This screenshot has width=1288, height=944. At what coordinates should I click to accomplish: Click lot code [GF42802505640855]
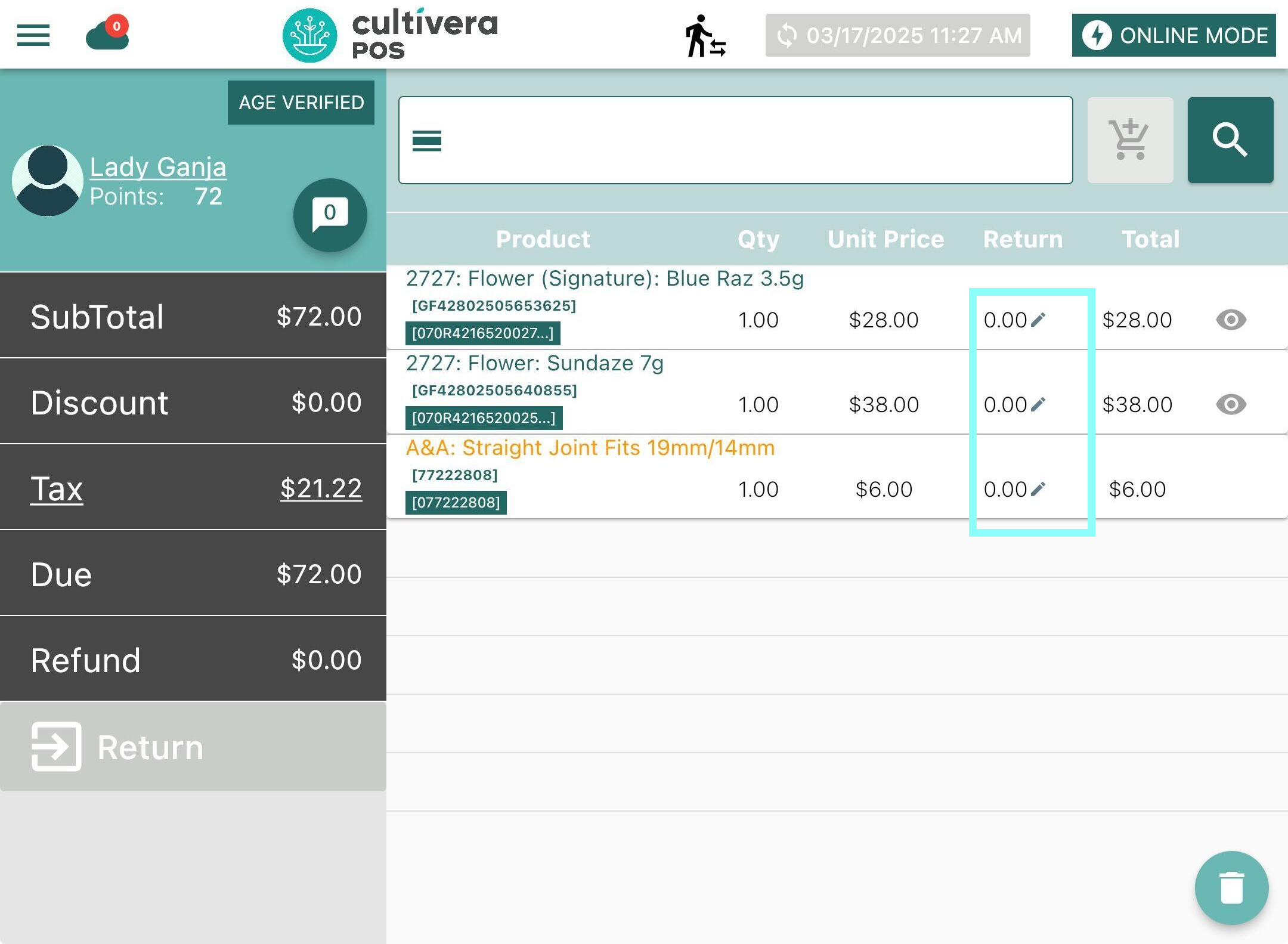[494, 391]
